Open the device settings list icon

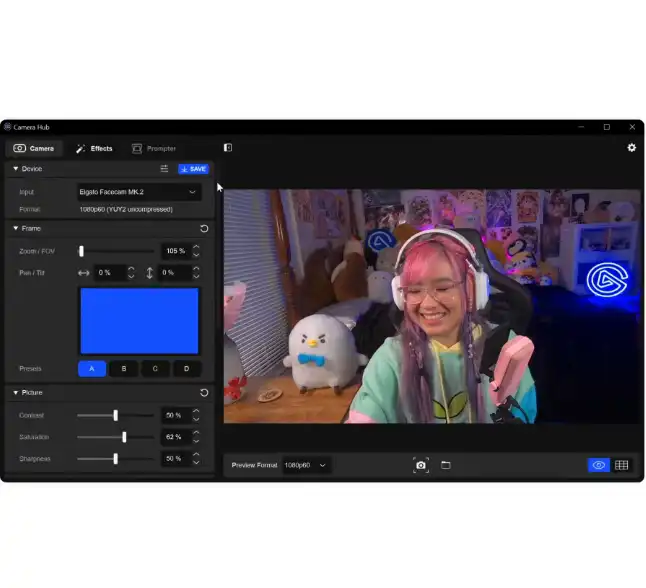coord(164,169)
